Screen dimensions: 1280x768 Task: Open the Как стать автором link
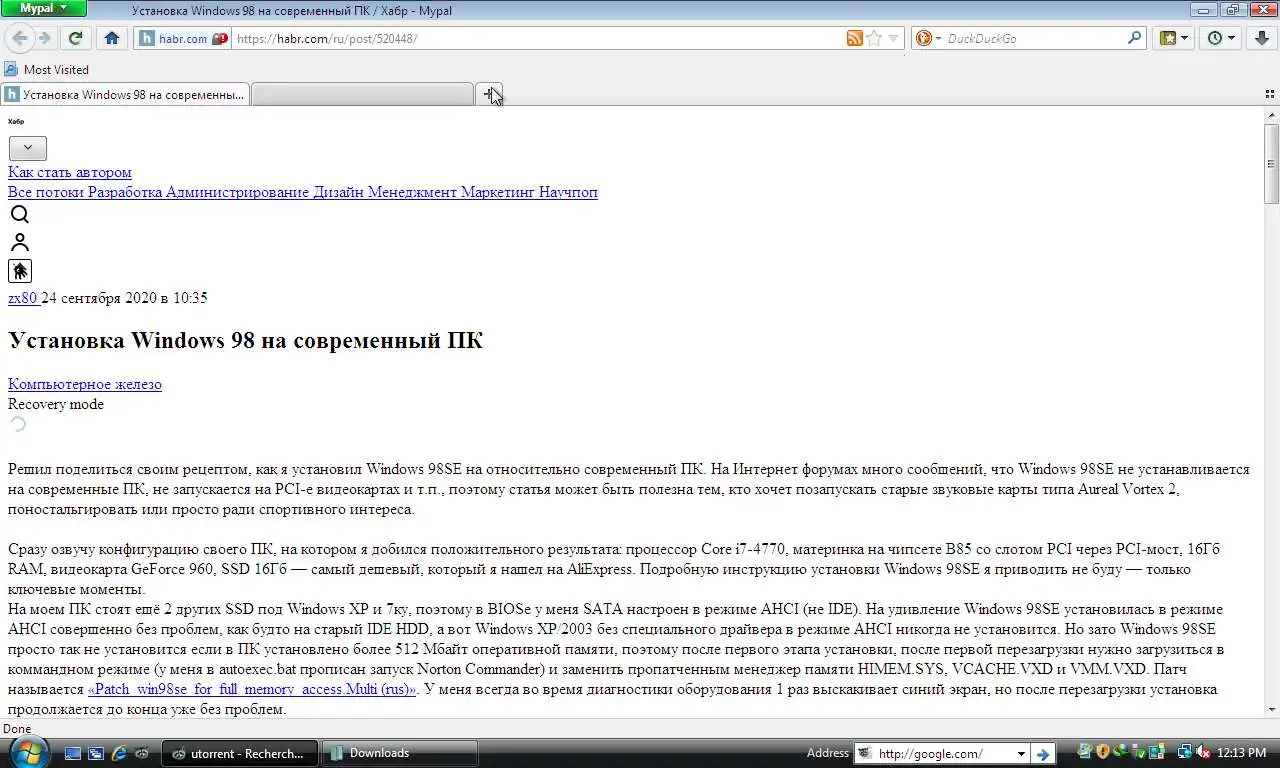(70, 172)
